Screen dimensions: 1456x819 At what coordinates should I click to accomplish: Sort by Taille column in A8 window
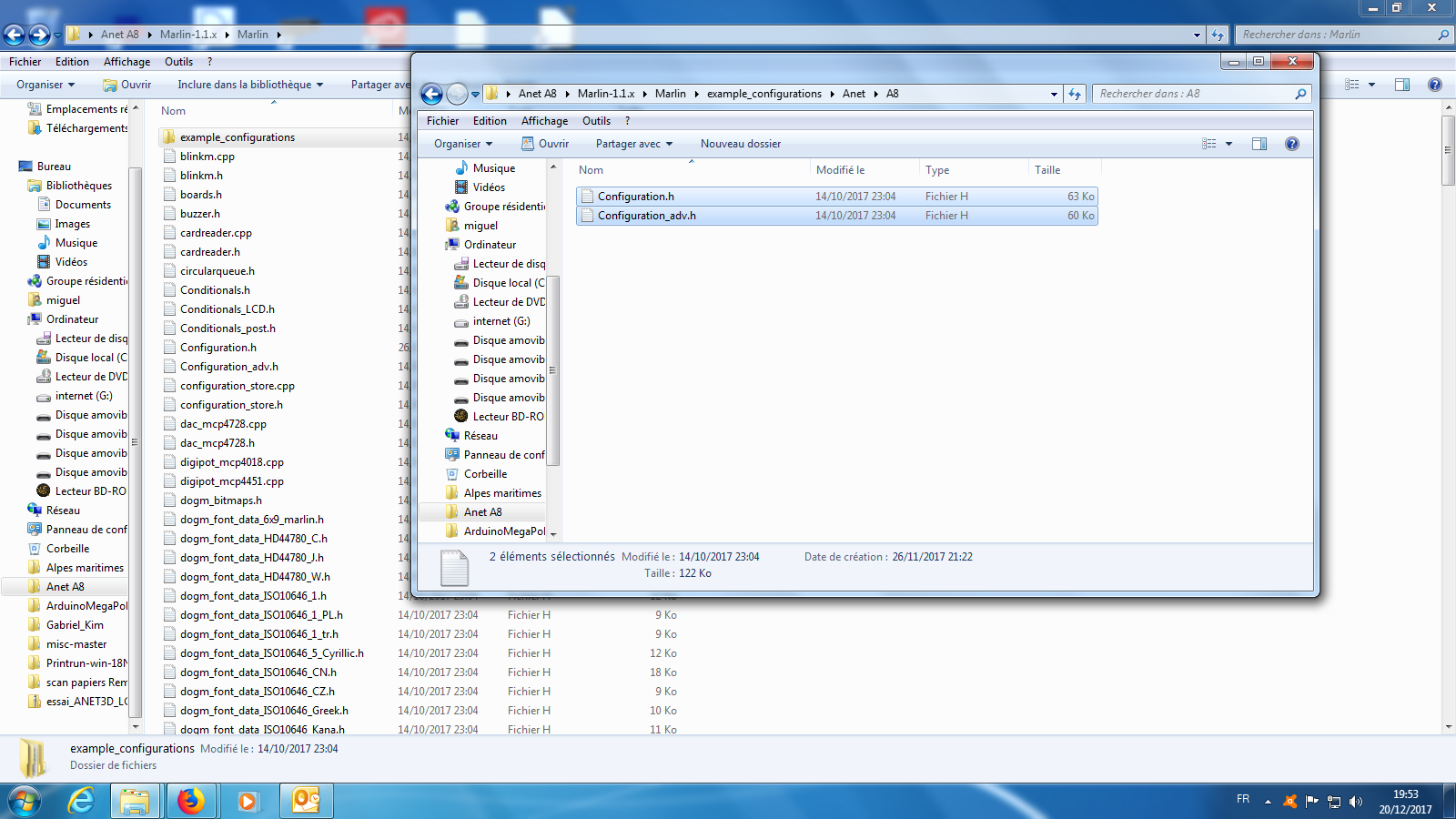[1065, 170]
